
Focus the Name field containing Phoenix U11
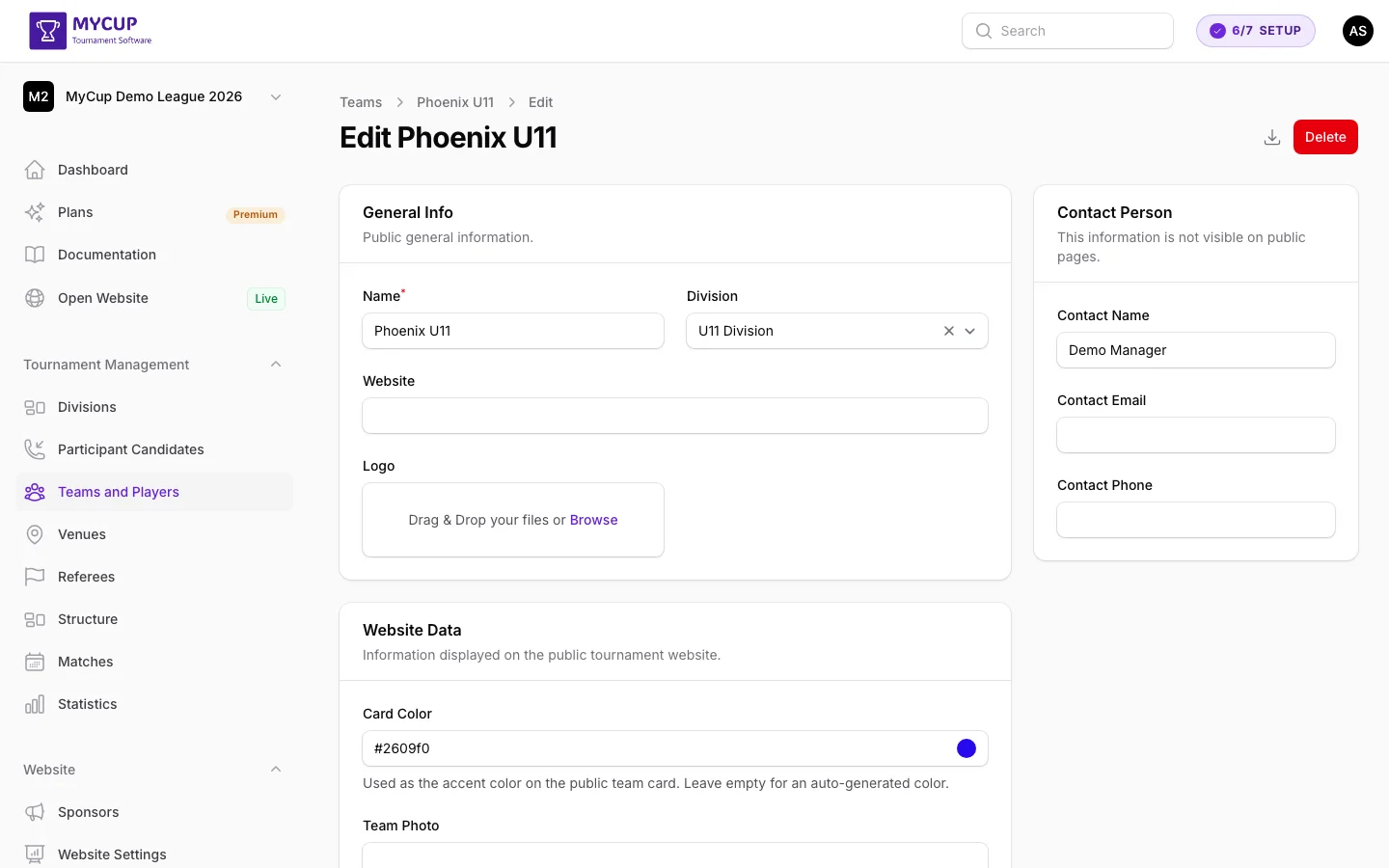coord(513,331)
